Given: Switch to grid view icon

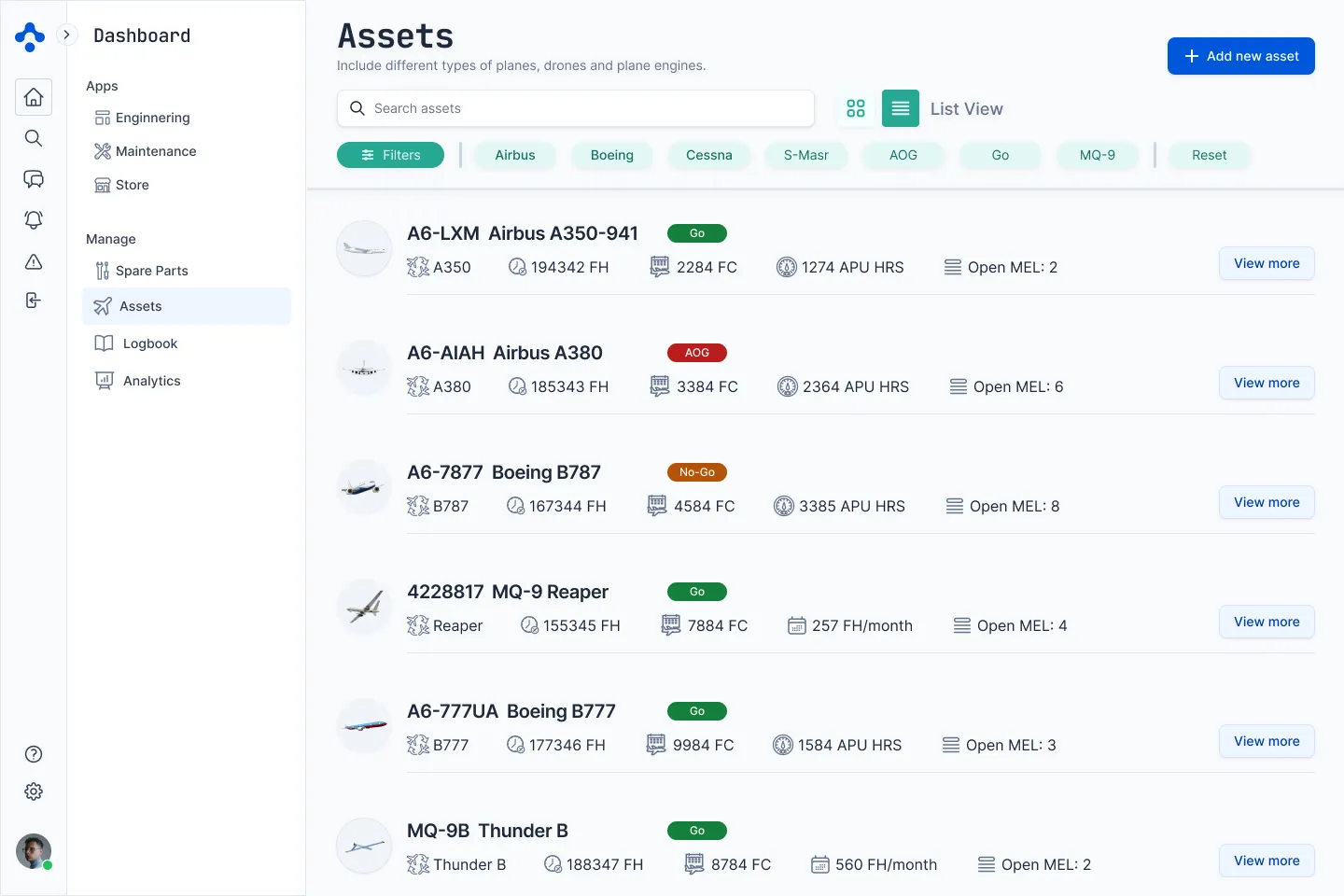Looking at the screenshot, I should [x=856, y=108].
